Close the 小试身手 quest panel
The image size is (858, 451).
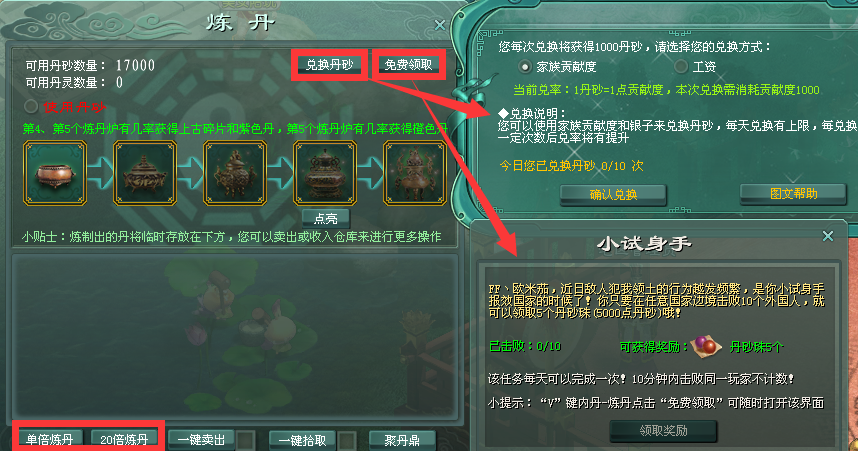(828, 236)
